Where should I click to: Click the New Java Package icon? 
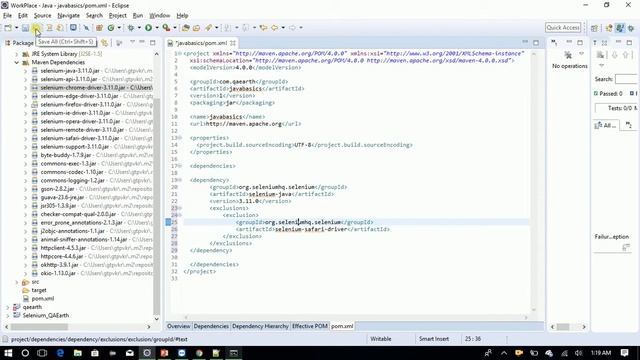(x=99, y=28)
